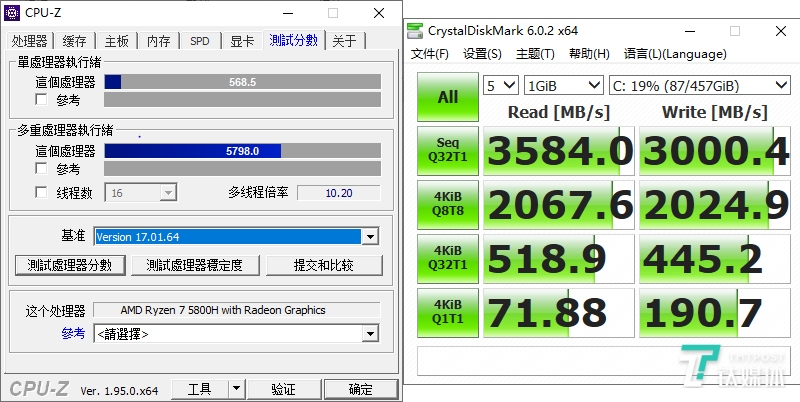Click the empty comment field in CrystalDiskMark

(x=604, y=360)
